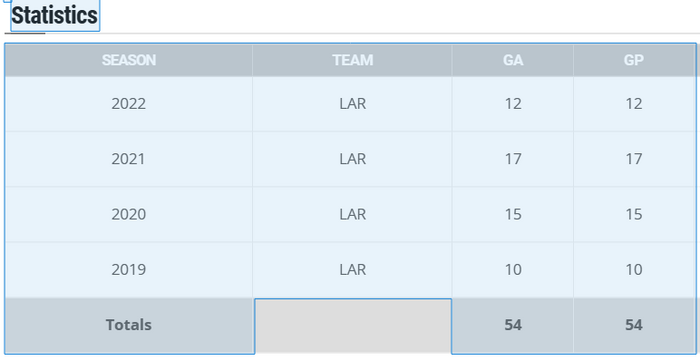Click GA value 10 in 2019 row
Image resolution: width=700 pixels, height=361 pixels.
tap(512, 270)
